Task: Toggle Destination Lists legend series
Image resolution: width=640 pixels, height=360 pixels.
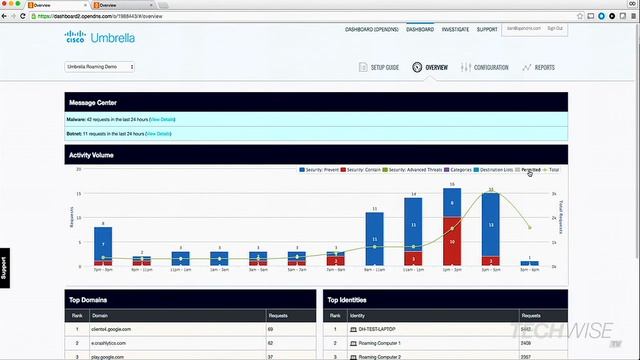Action: 493,170
